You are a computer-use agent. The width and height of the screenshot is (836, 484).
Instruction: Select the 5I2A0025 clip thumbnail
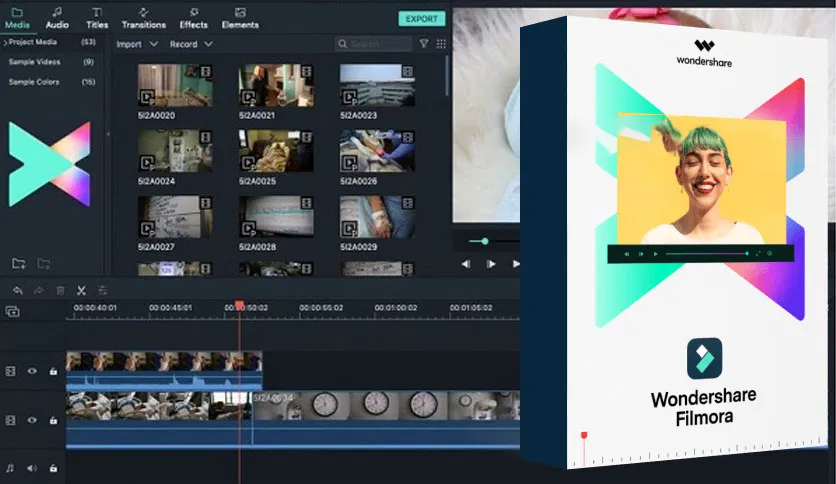tap(262, 151)
